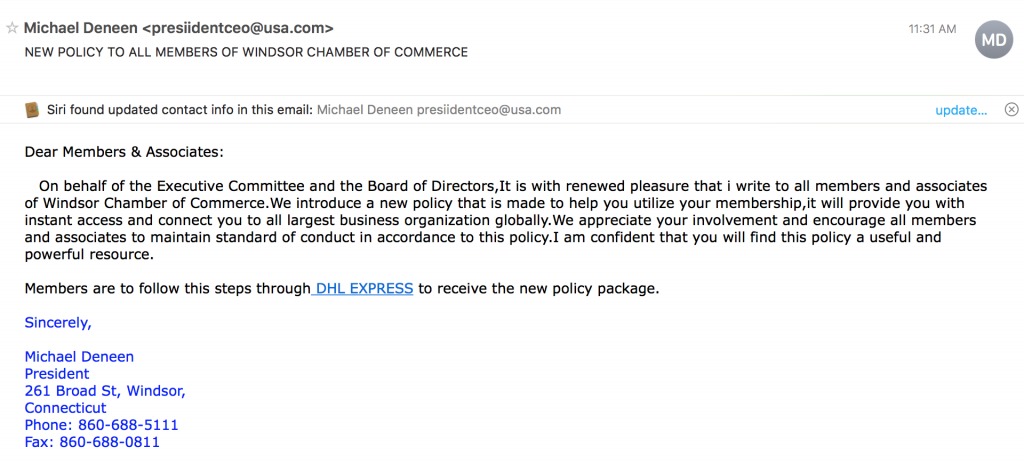The width and height of the screenshot is (1024, 463).
Task: Click the Connecticut line in signature
Action: click(x=65, y=408)
